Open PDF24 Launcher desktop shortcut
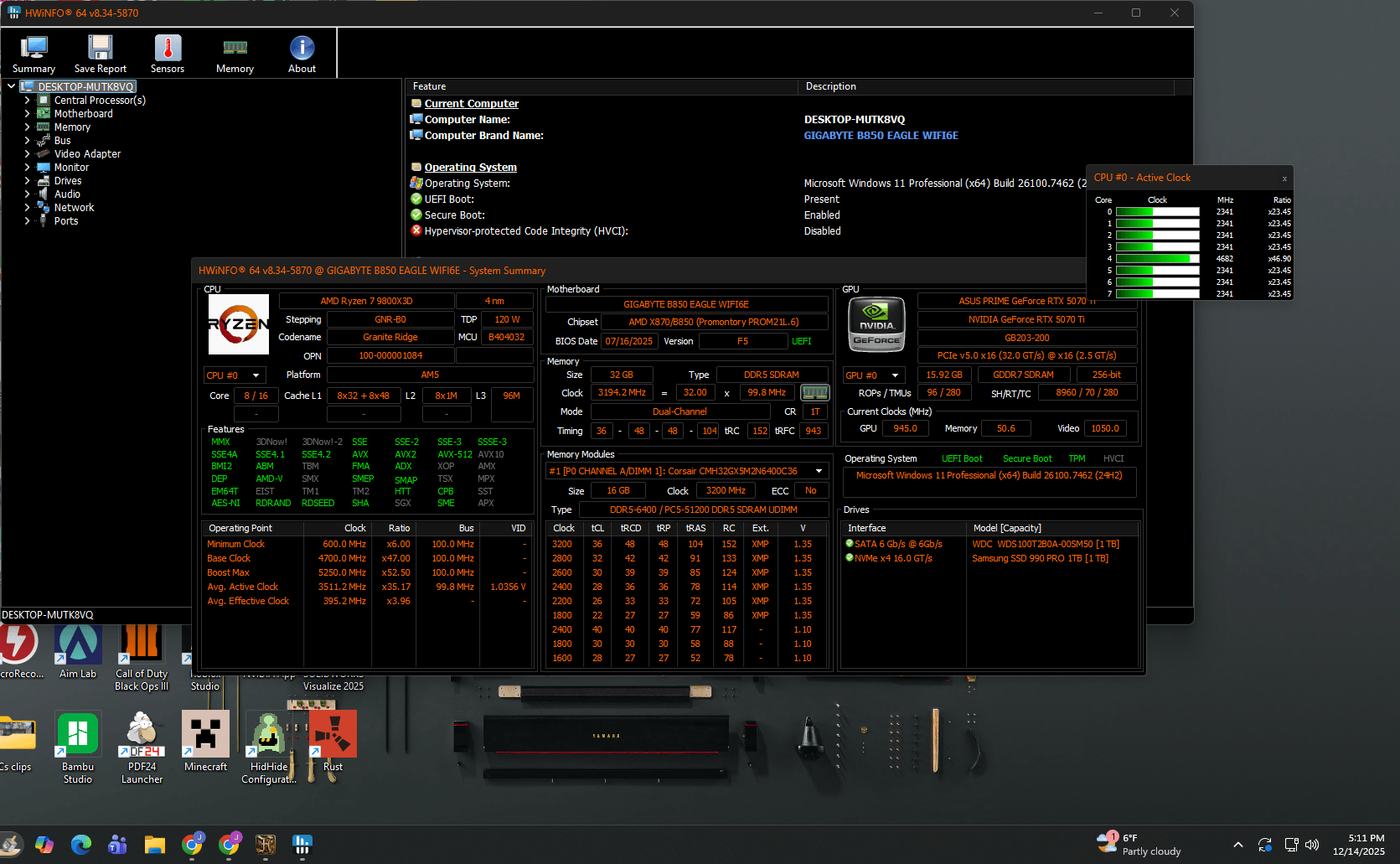This screenshot has width=1400, height=864. coord(142,748)
